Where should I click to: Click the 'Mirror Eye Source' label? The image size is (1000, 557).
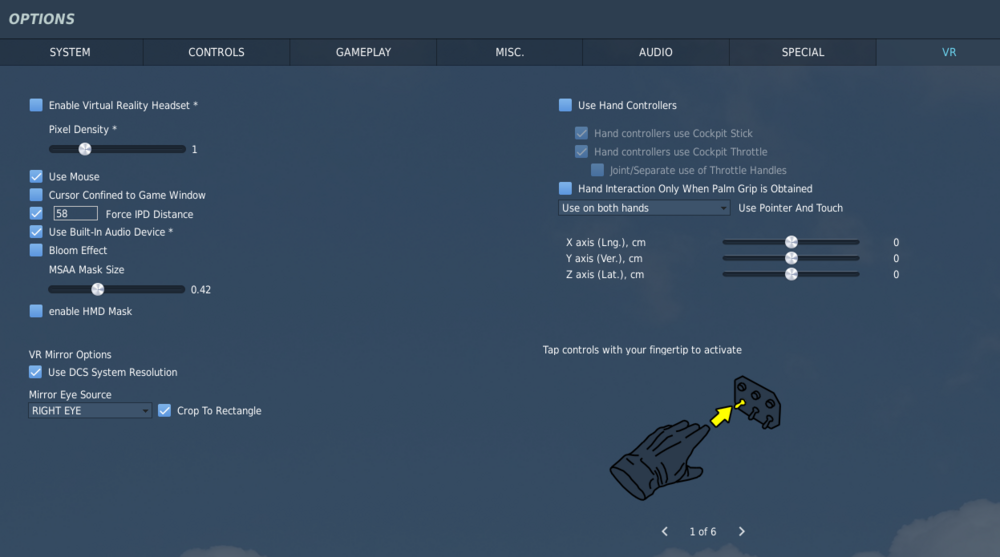70,395
